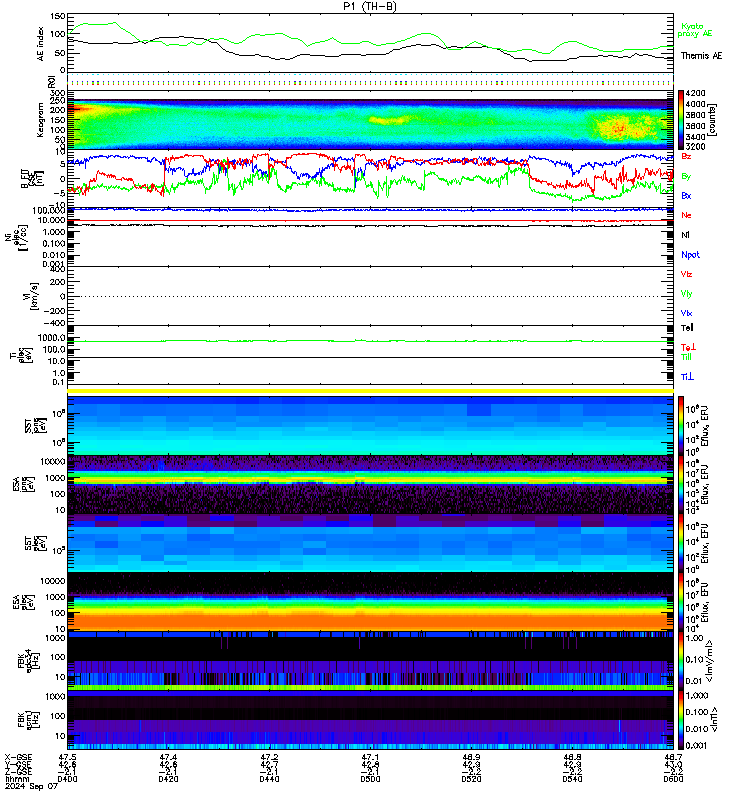Screen dimensions: 750x800
Task: Click the SST ion energy spectrogram
Action: (x=370, y=426)
